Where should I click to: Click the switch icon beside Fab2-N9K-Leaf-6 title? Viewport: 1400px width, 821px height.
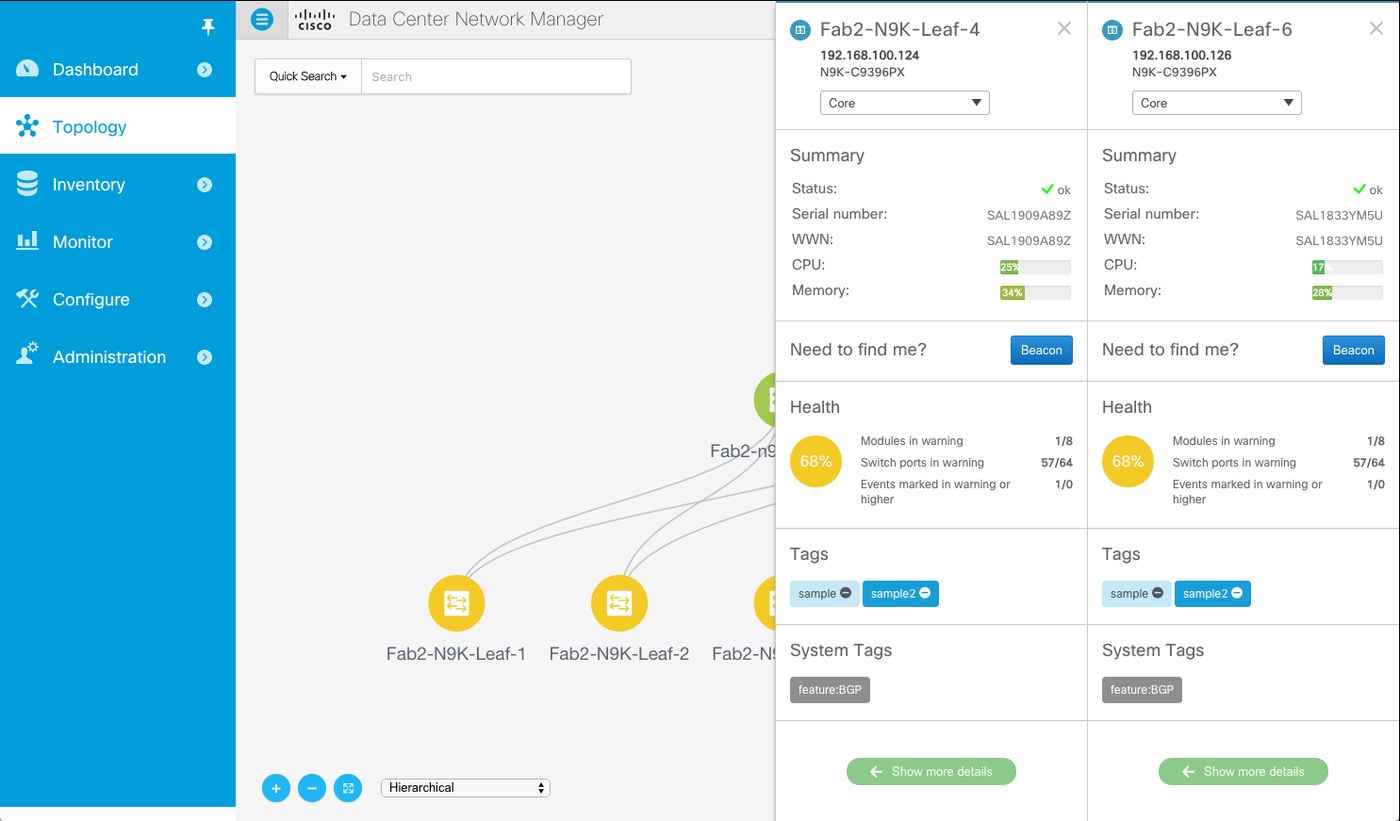pyautogui.click(x=1112, y=31)
